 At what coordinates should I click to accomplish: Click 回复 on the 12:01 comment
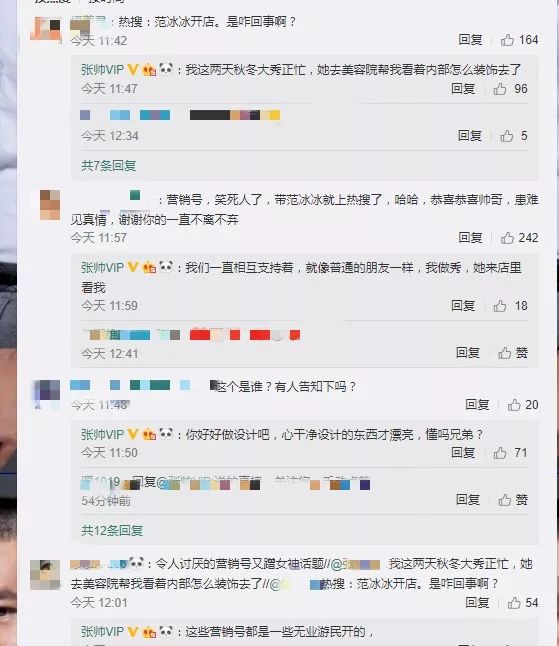[477, 603]
